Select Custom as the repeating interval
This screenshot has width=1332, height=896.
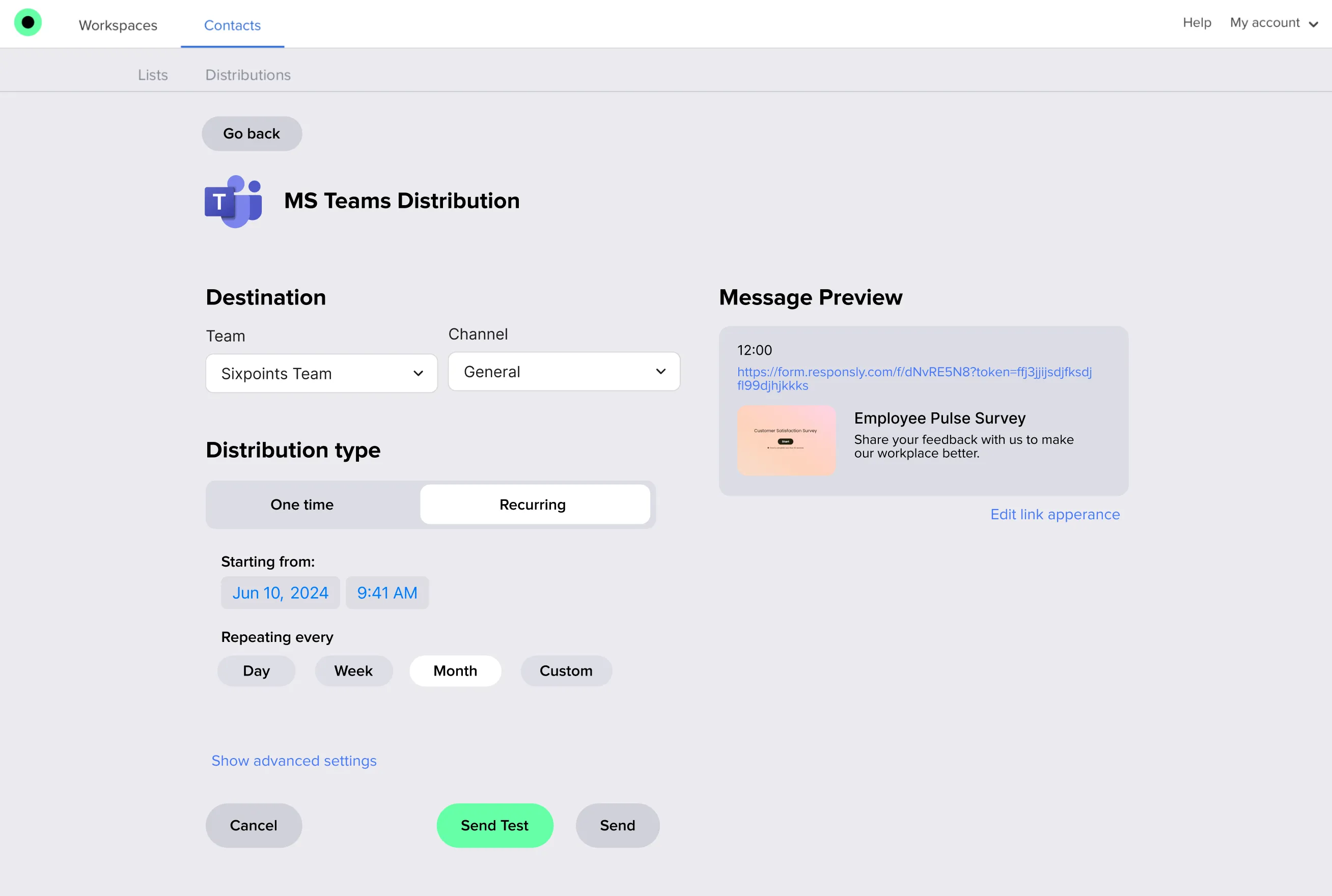(566, 670)
